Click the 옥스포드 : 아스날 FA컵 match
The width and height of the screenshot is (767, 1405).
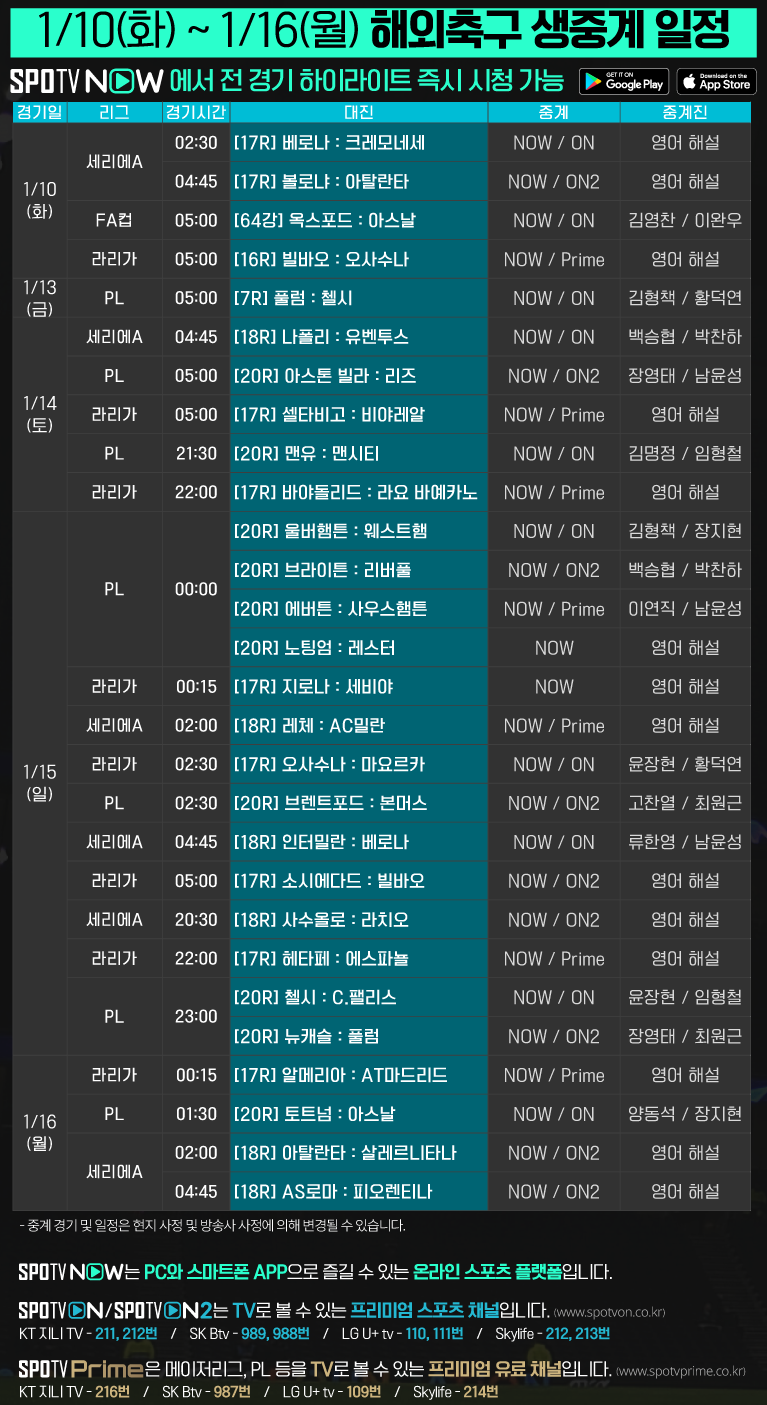358,220
